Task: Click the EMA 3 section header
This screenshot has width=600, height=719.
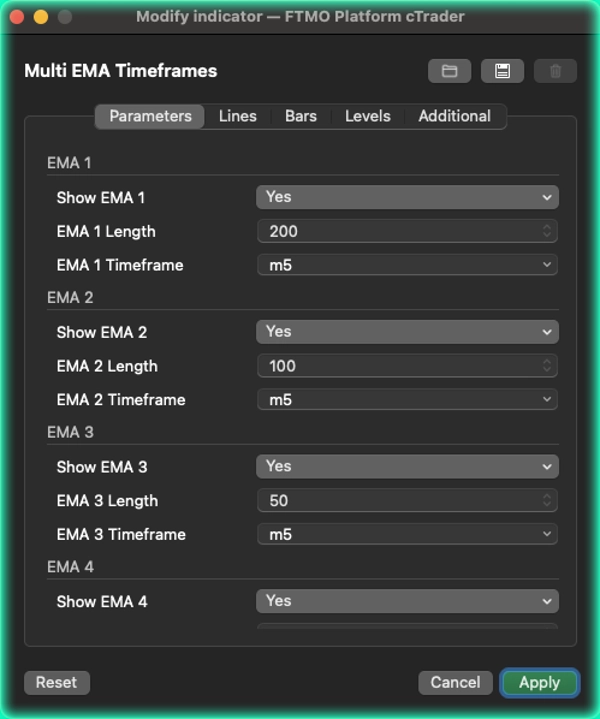Action: (70, 432)
